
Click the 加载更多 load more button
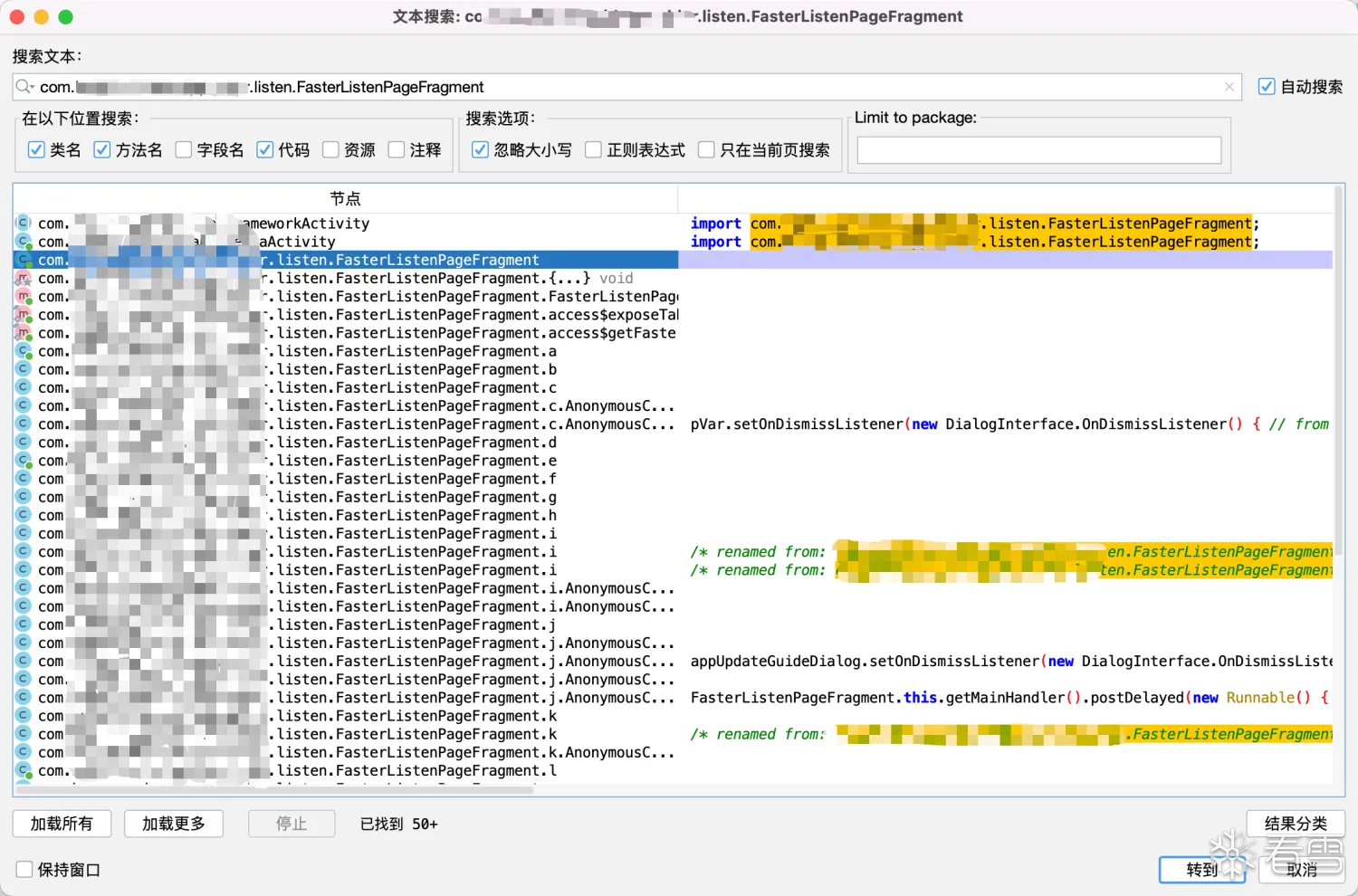tap(174, 824)
